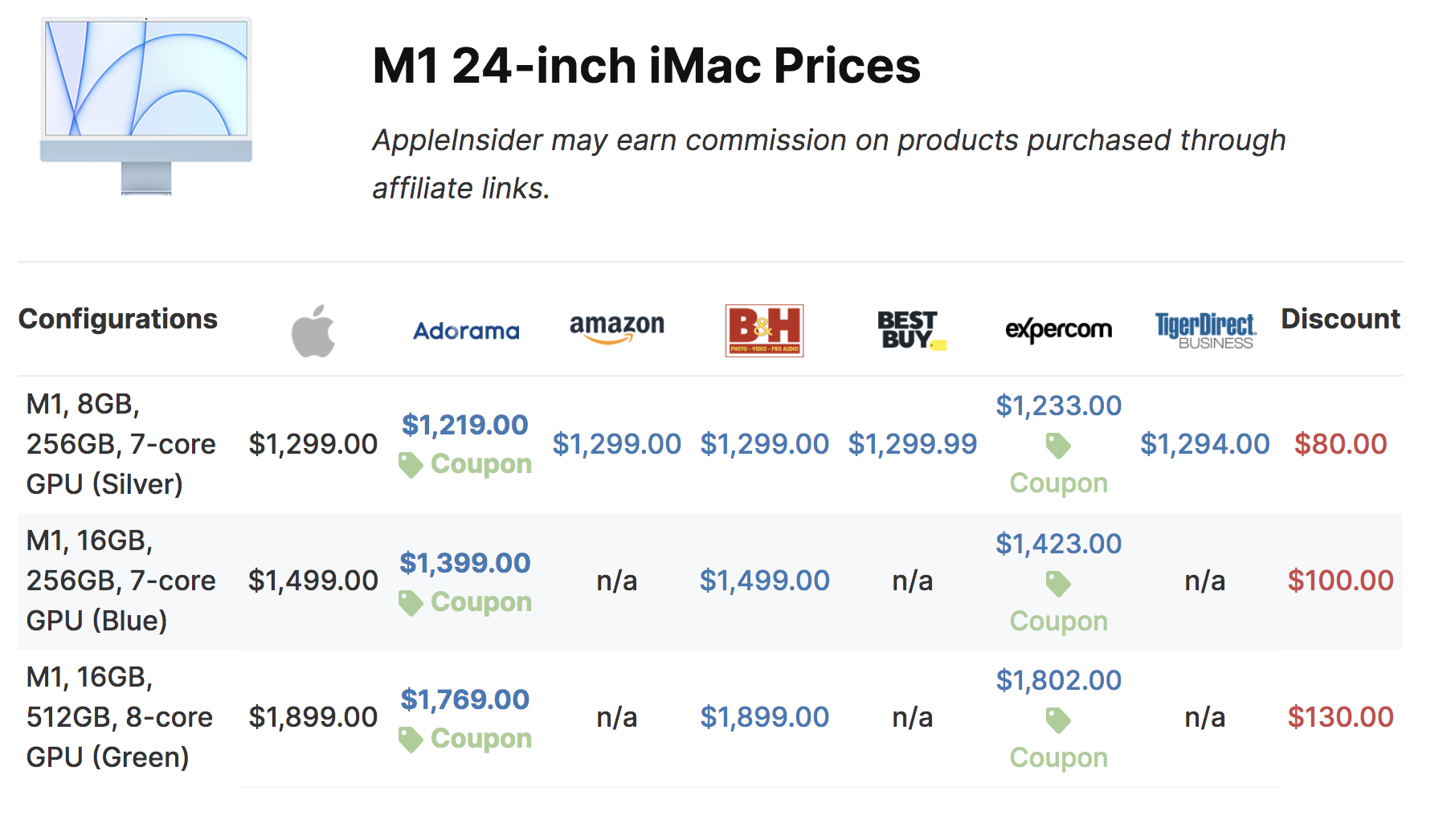This screenshot has height=840, width=1443.
Task: Click Expercom coupon tag icon for Blue iMac
Action: tap(1058, 584)
